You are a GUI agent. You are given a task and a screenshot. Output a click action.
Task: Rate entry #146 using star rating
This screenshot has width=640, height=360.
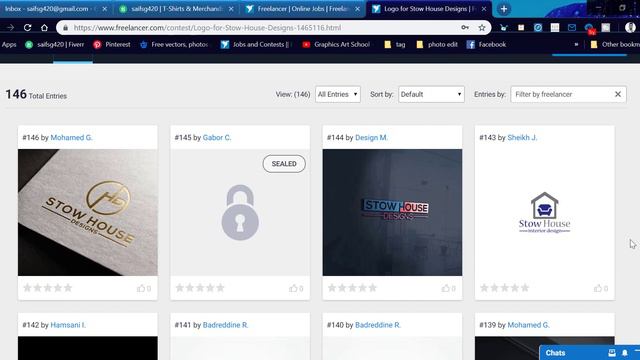click(48, 288)
